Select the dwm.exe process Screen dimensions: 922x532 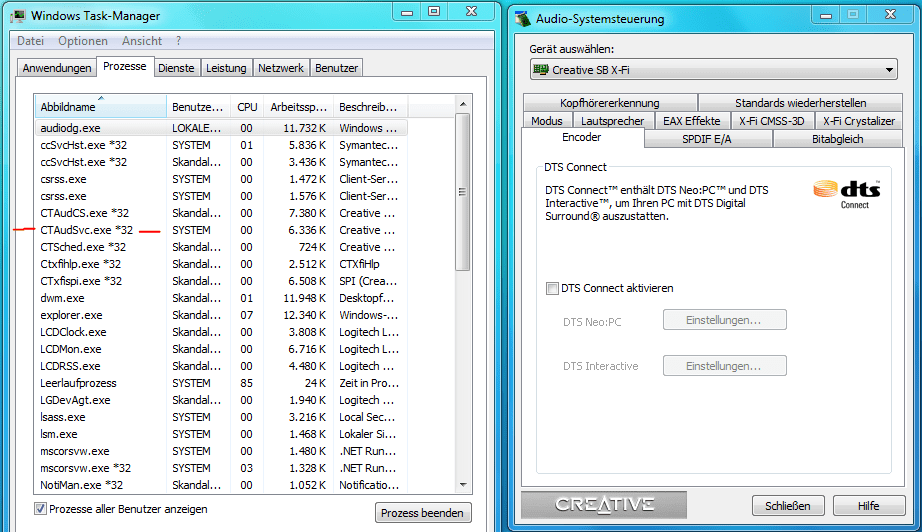[221, 298]
